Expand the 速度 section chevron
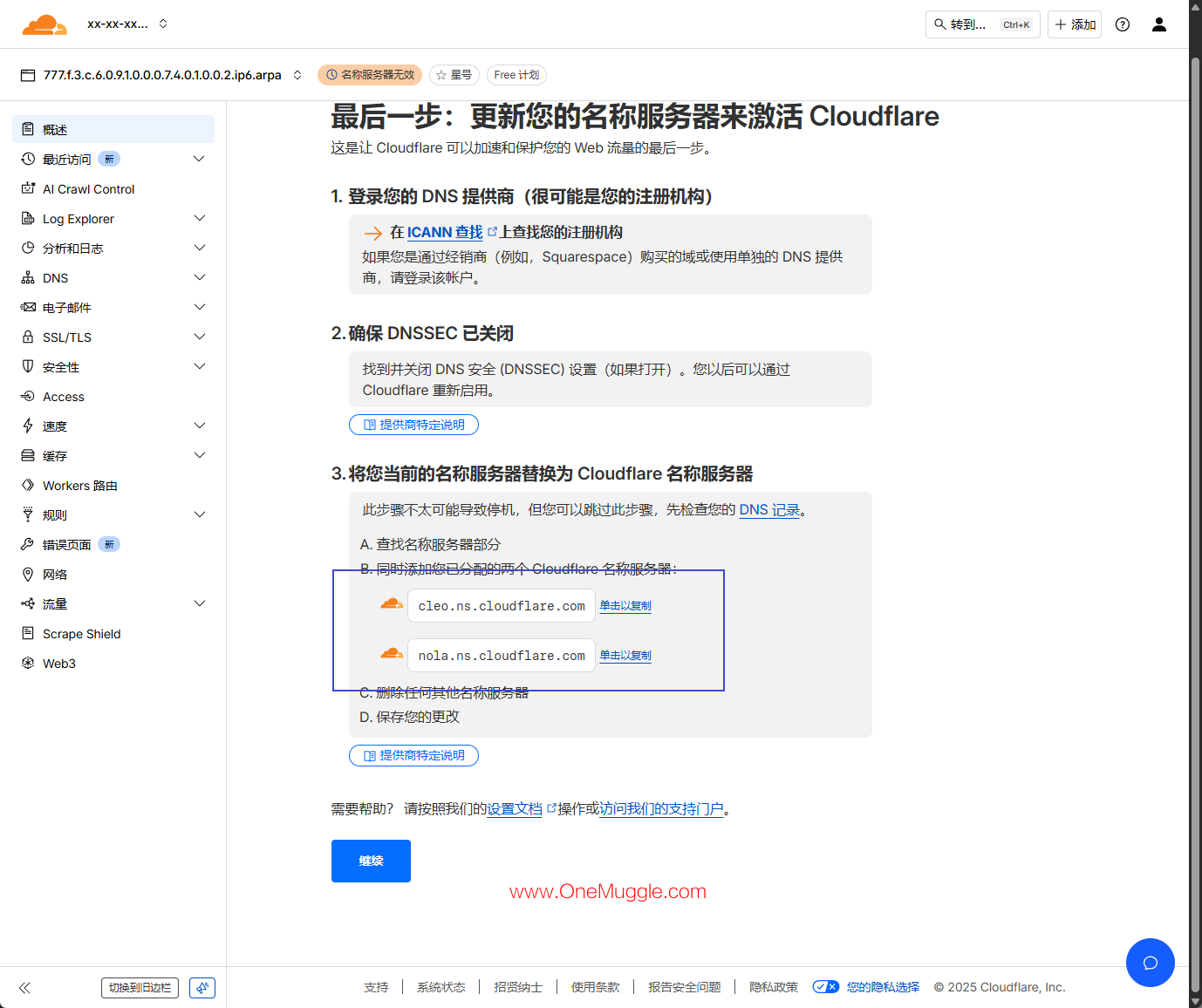This screenshot has width=1202, height=1008. click(200, 426)
